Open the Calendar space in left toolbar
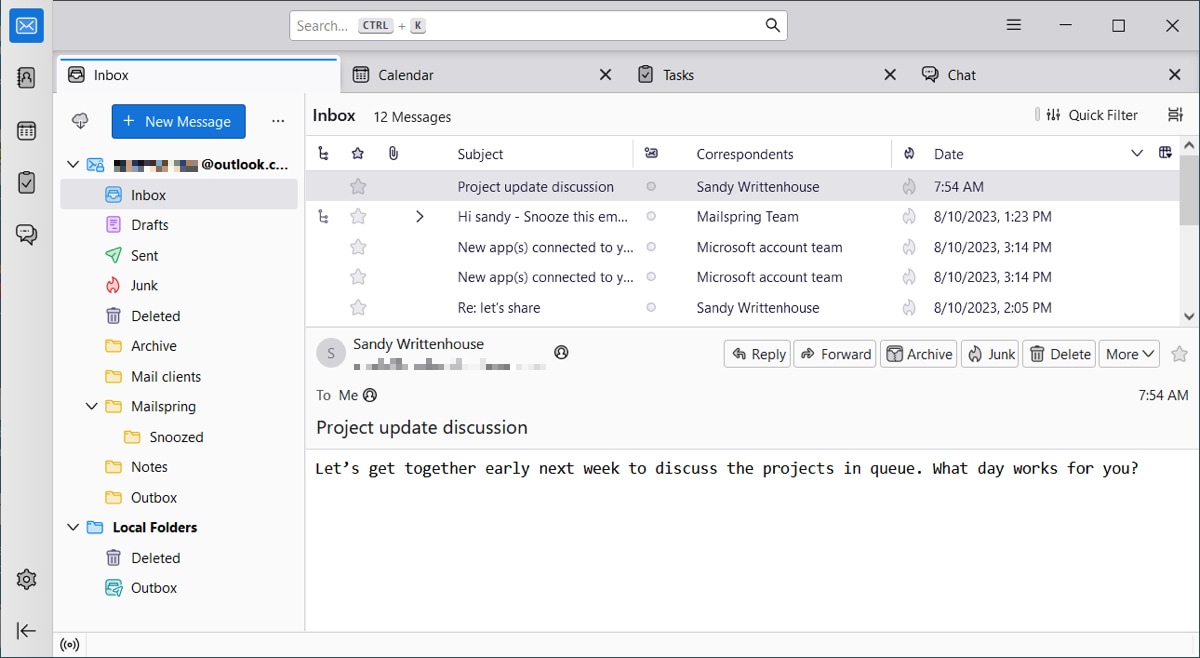This screenshot has width=1200, height=658. click(26, 130)
